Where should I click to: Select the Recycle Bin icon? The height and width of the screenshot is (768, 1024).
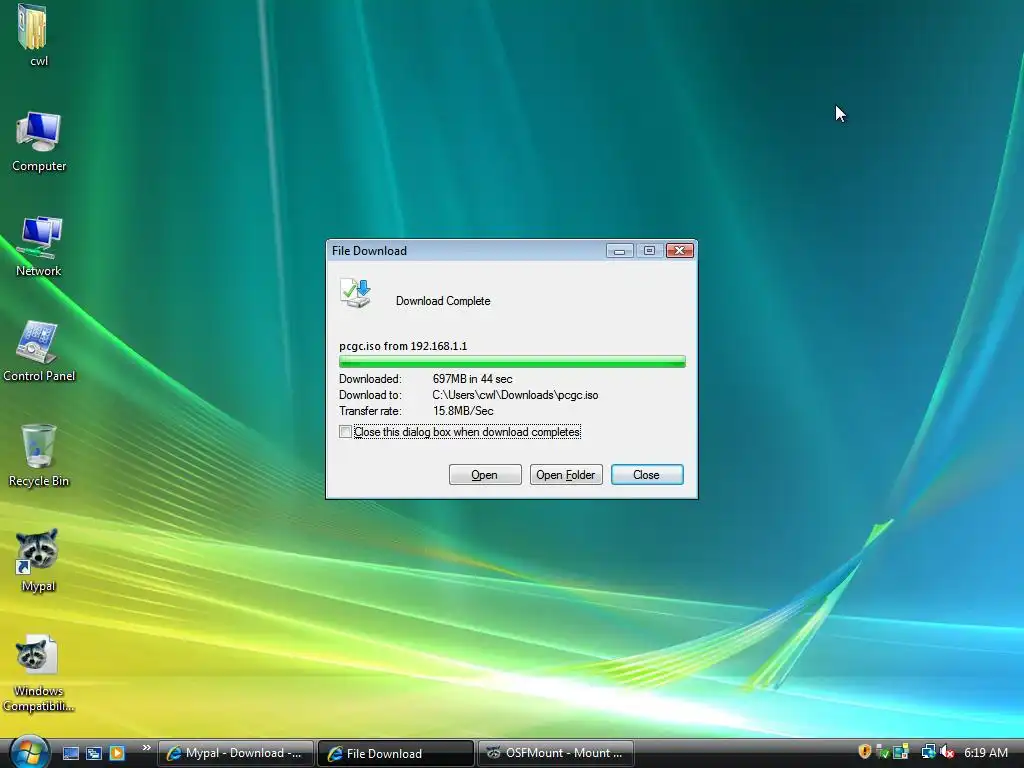(39, 446)
